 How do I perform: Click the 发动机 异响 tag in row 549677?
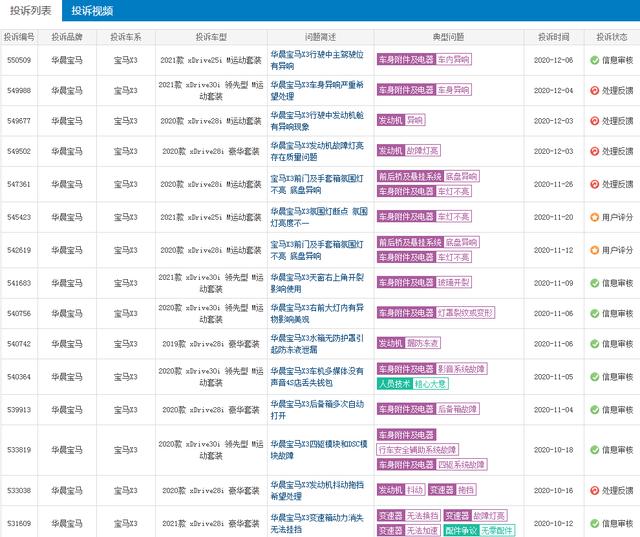pyautogui.click(x=401, y=120)
